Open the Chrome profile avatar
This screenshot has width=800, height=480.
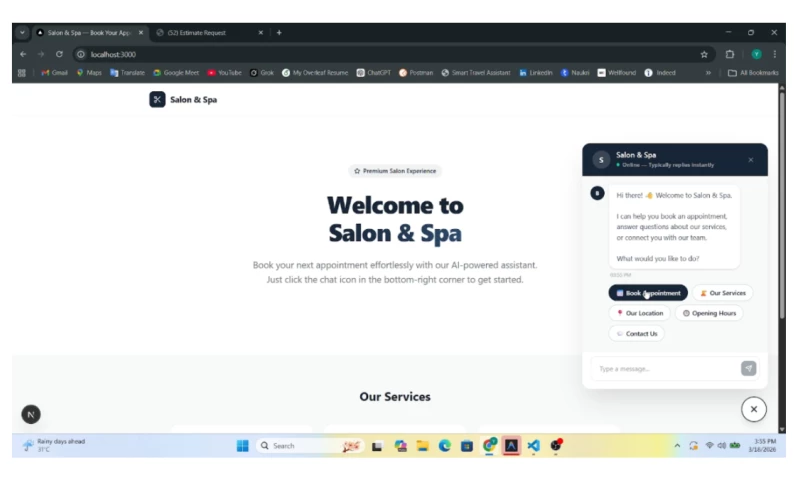click(x=756, y=54)
